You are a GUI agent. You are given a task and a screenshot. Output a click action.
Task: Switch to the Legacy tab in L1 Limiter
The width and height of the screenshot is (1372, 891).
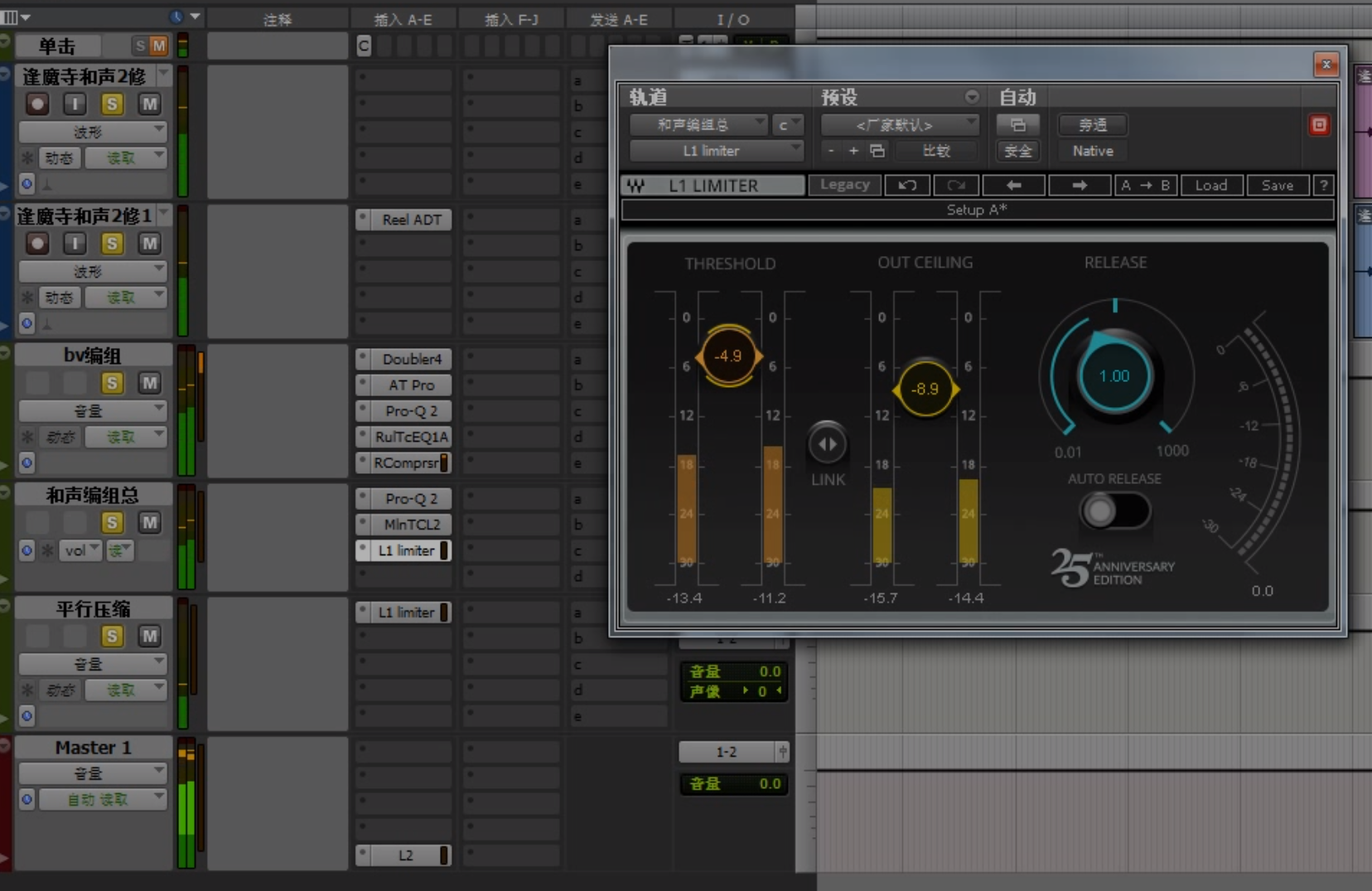844,185
